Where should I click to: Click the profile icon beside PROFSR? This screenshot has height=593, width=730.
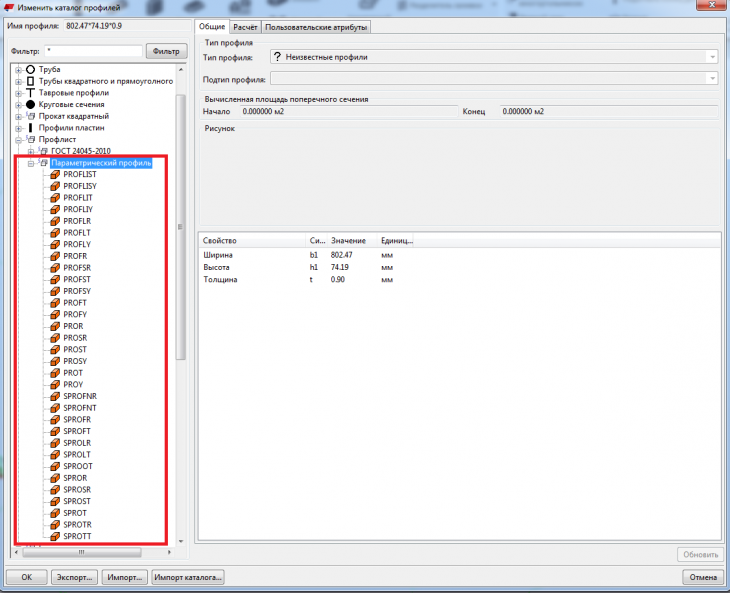(x=55, y=268)
